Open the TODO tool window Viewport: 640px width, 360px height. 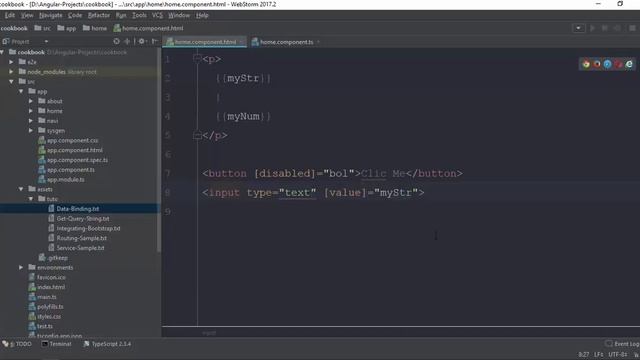click(17, 344)
